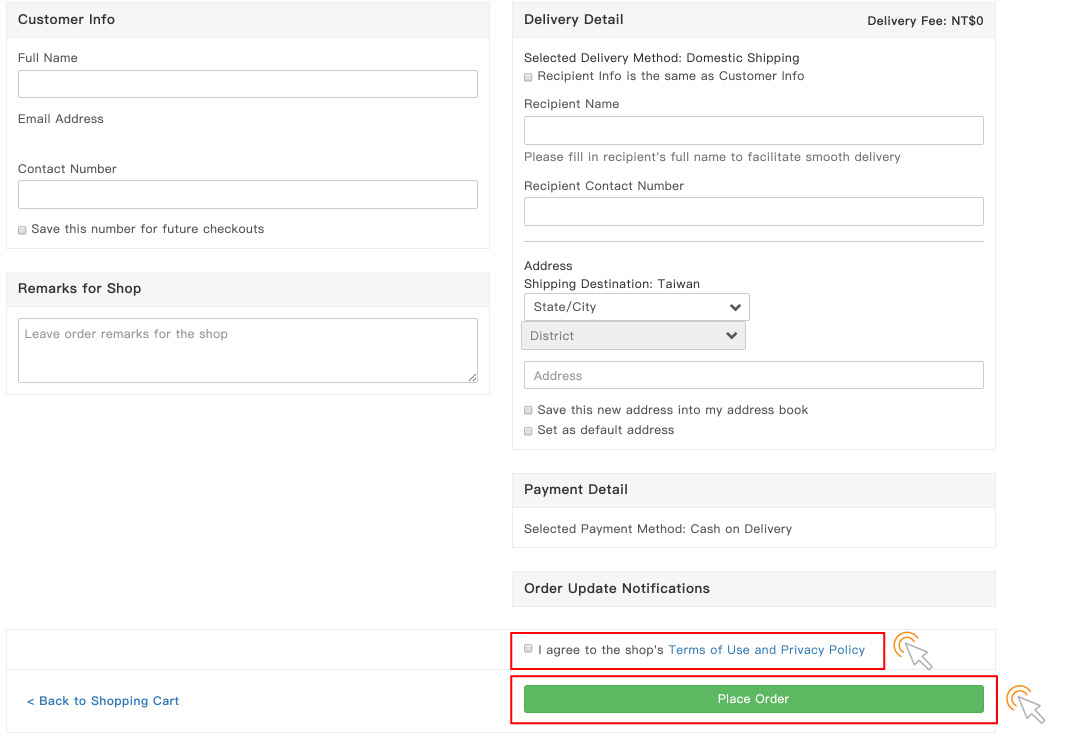Click the order remarks text area

tap(247, 350)
